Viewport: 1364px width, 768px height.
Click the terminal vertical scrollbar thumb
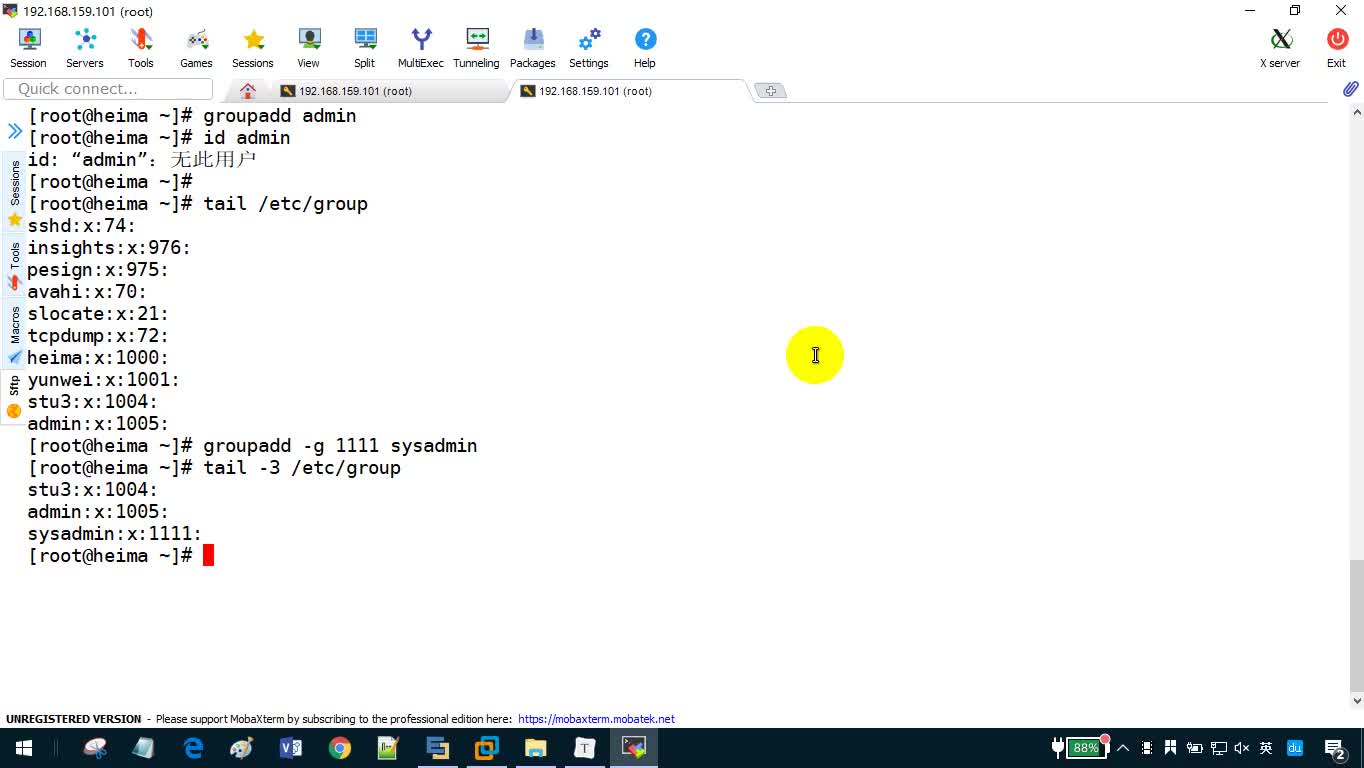coord(1356,625)
